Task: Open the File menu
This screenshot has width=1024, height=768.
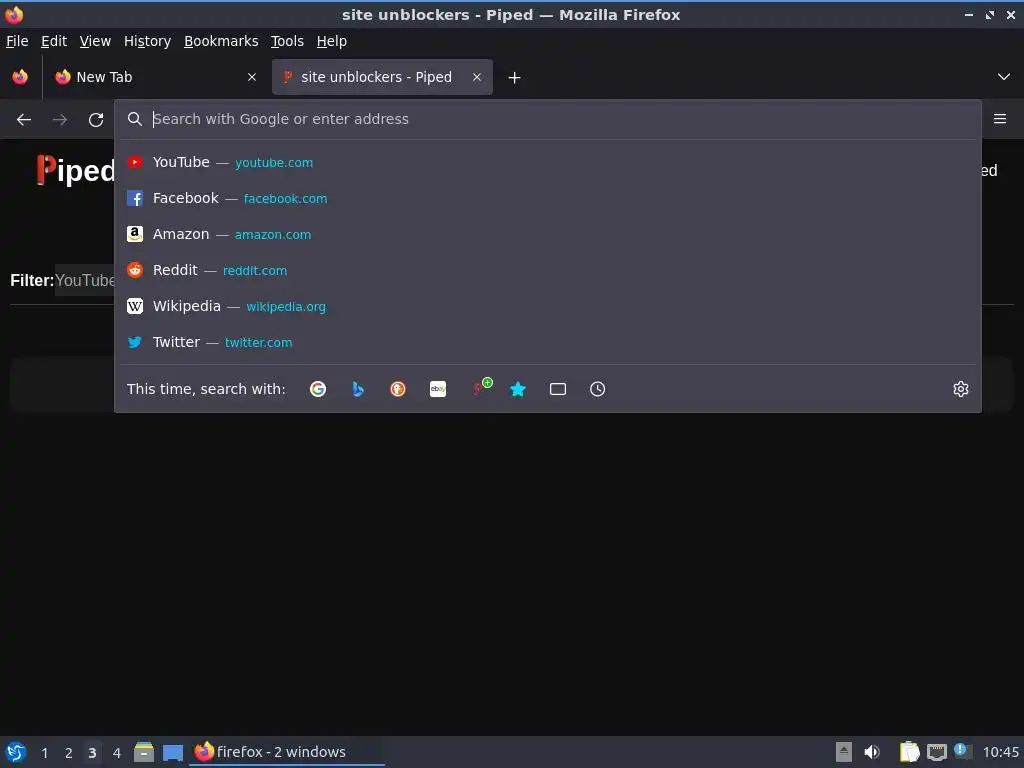Action: tap(17, 41)
